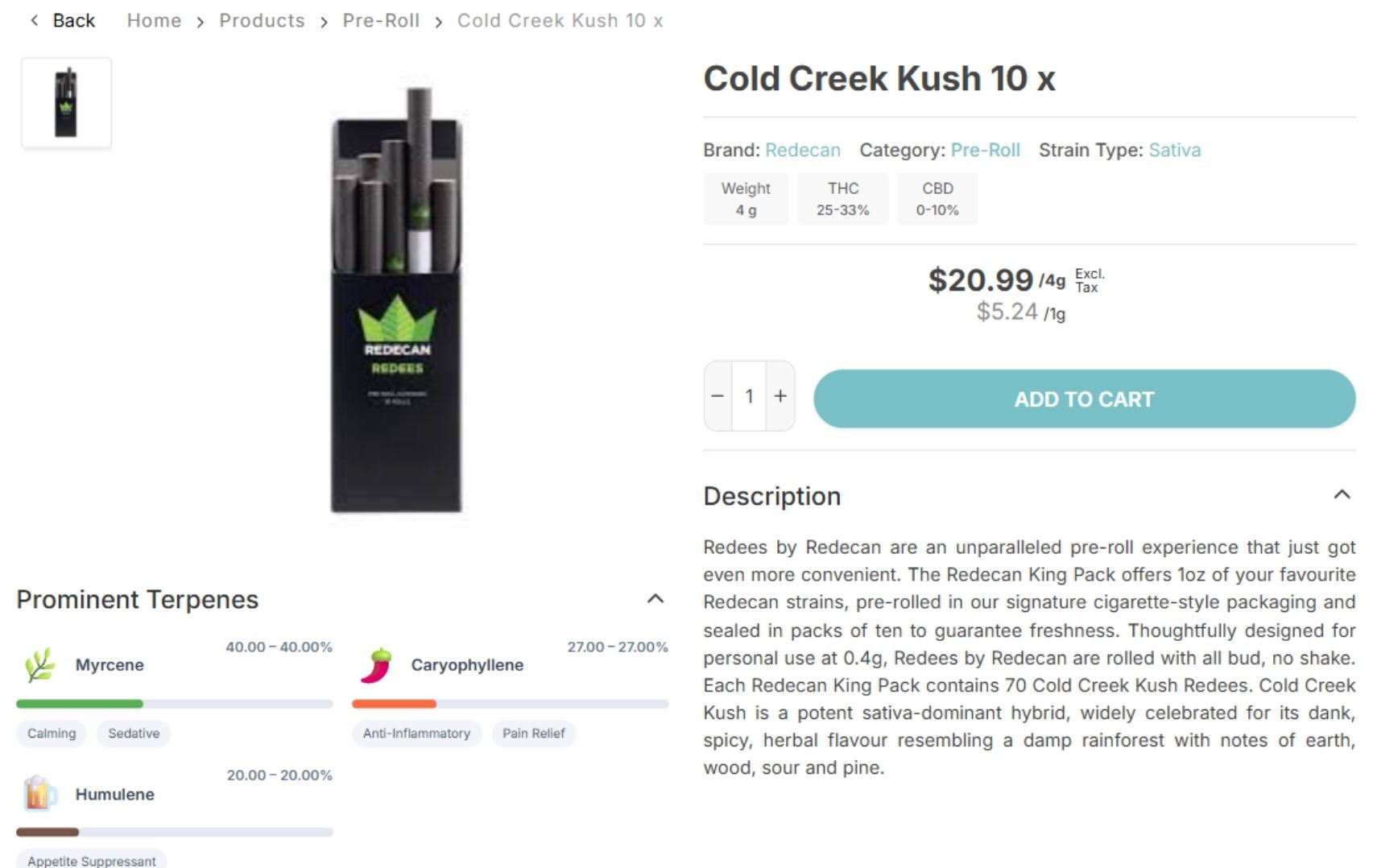Decrease quantity with the minus icon
This screenshot has height=868, width=1373.
pyautogui.click(x=718, y=396)
